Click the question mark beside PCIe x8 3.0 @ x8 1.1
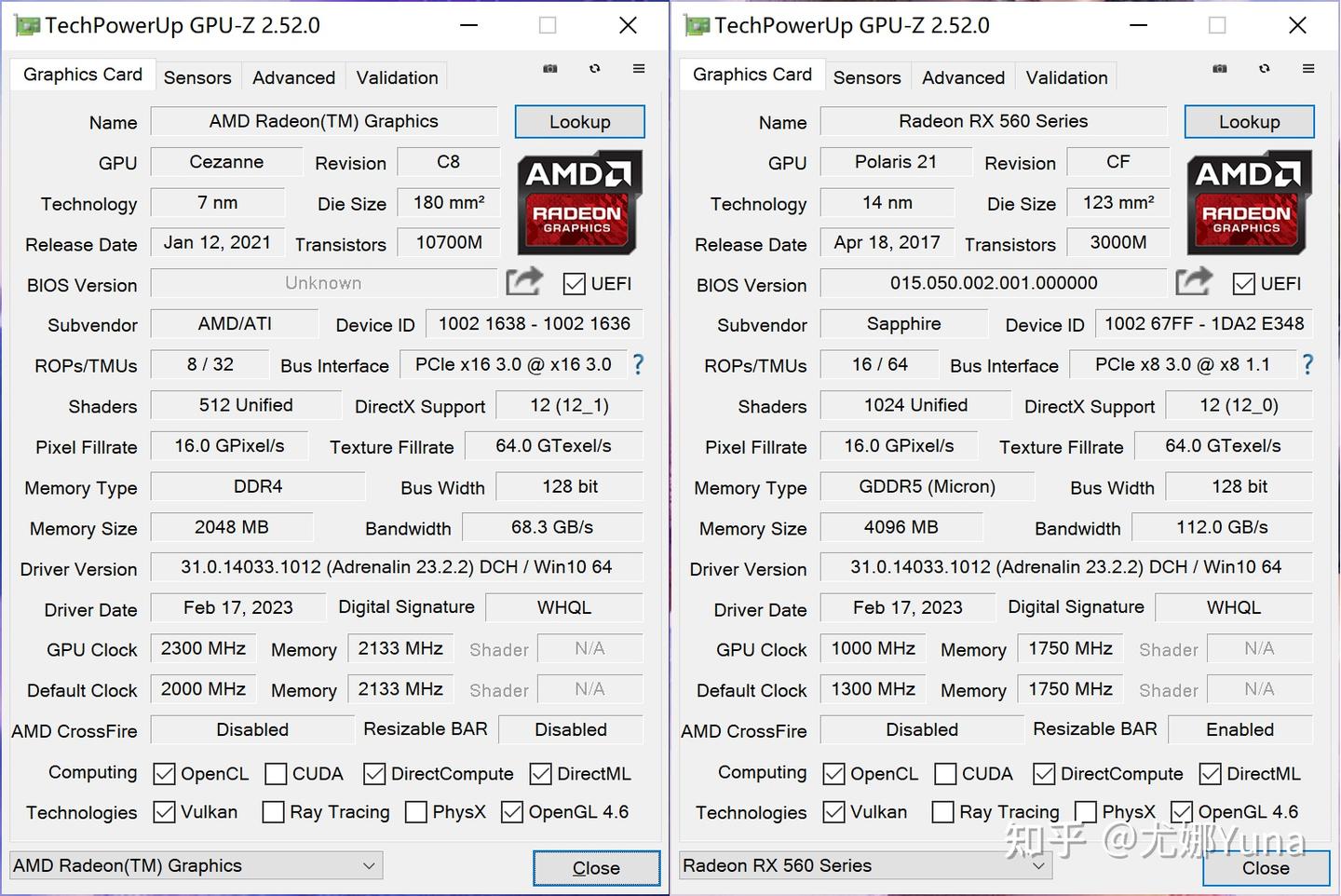The width and height of the screenshot is (1341, 896). pos(1307,364)
